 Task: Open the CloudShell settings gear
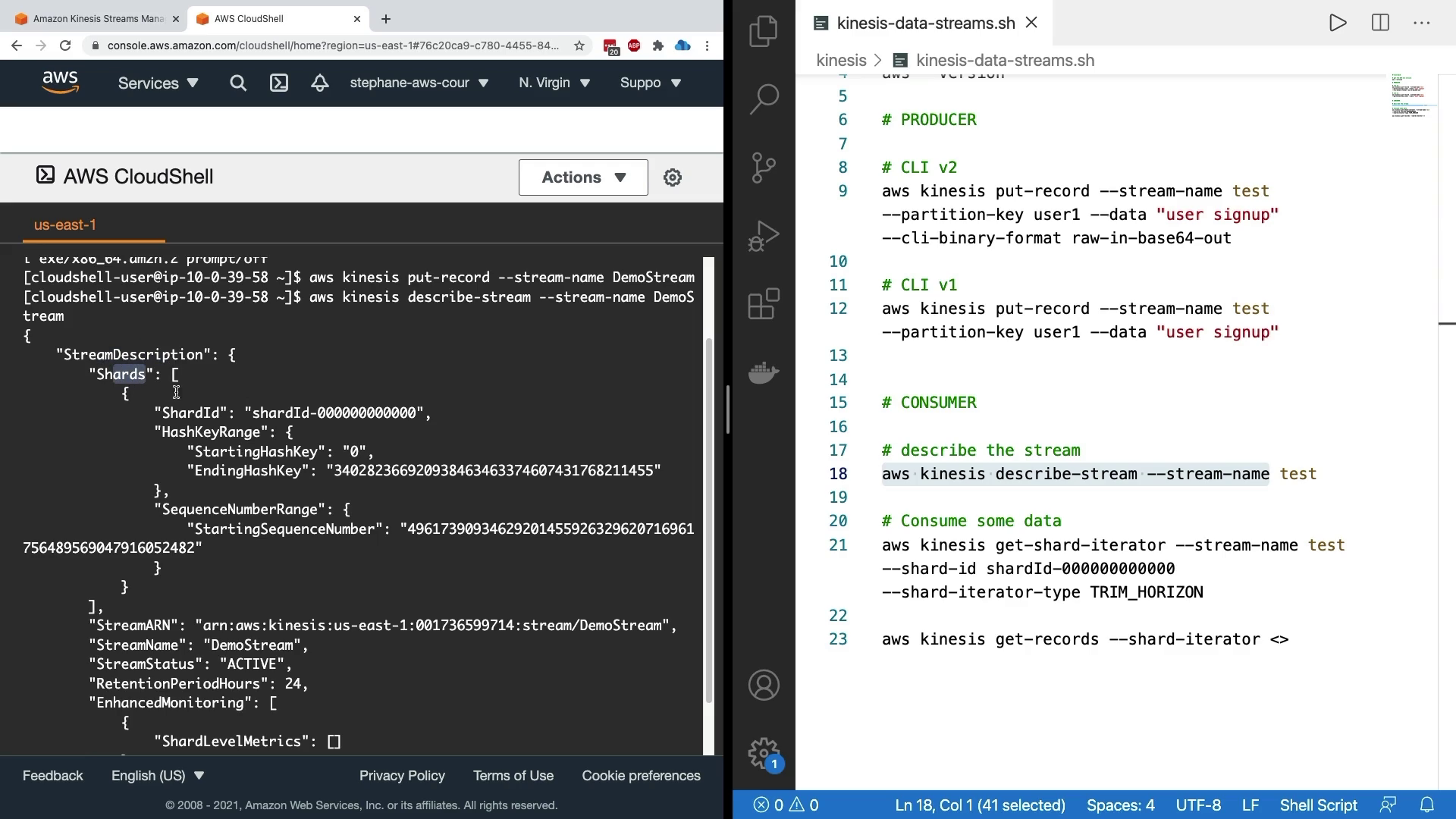(673, 177)
